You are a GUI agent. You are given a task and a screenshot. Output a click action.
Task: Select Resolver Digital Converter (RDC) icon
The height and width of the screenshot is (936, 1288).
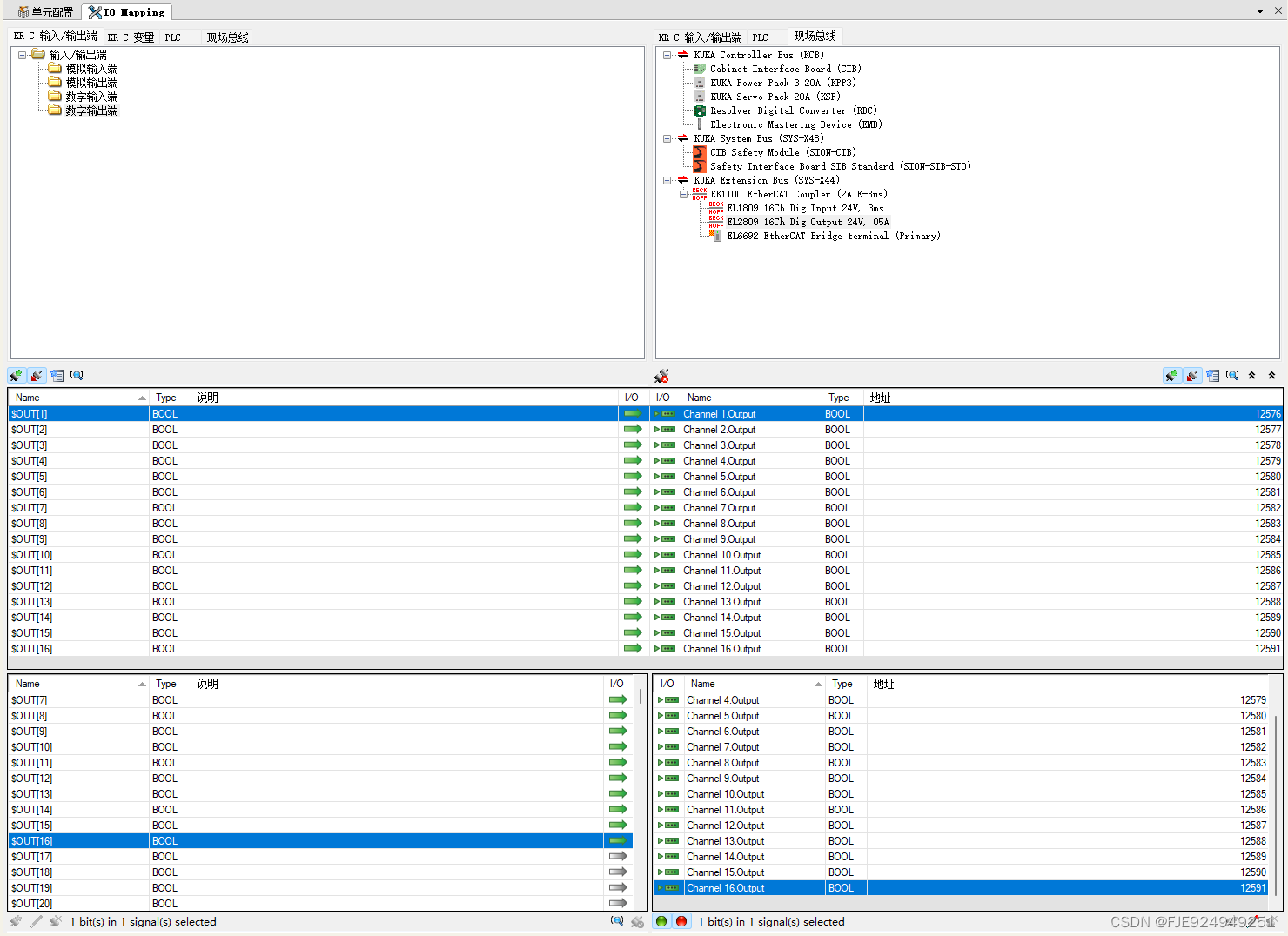pyautogui.click(x=700, y=110)
